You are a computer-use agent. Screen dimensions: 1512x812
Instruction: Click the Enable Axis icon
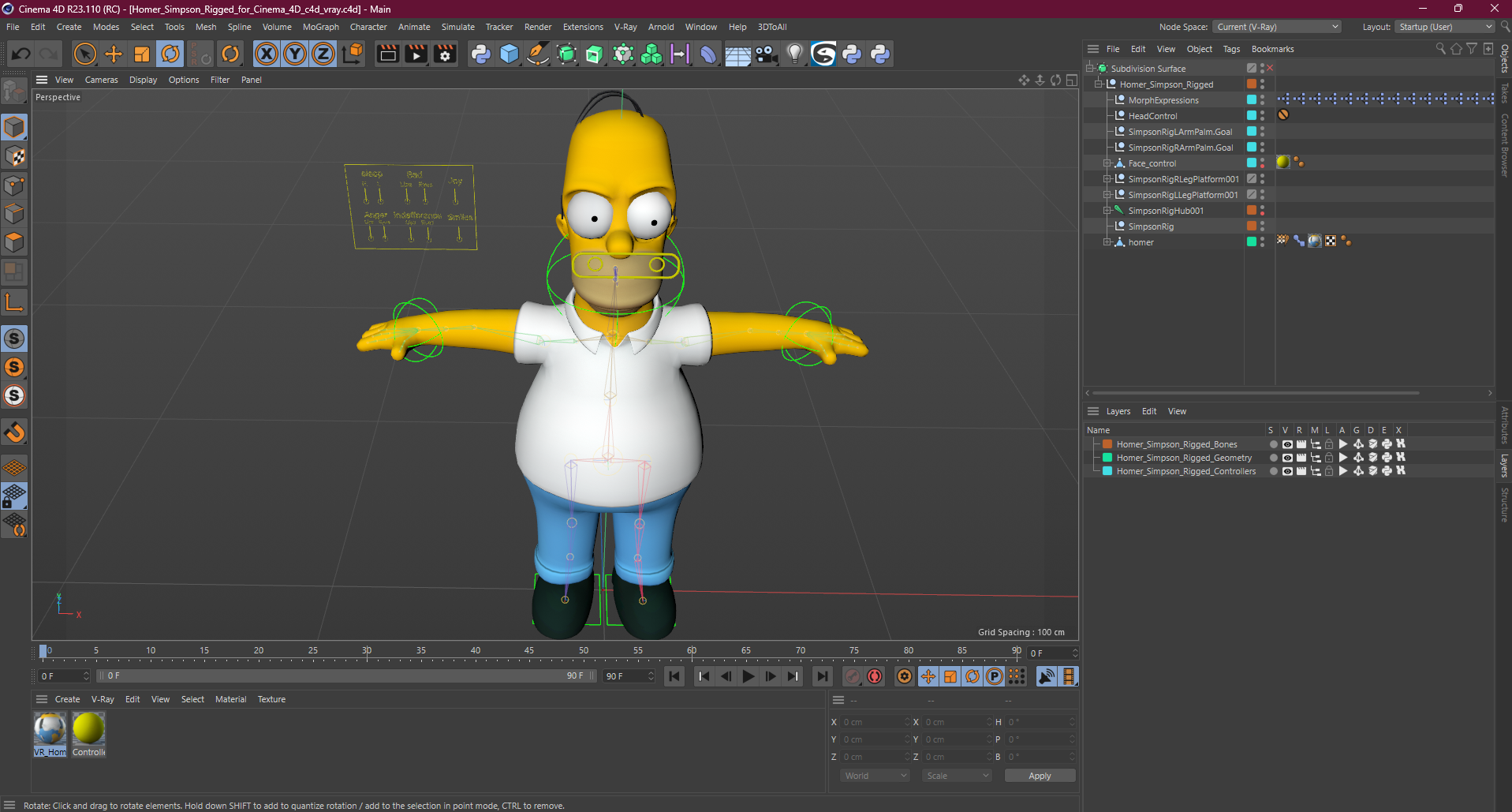[x=15, y=302]
